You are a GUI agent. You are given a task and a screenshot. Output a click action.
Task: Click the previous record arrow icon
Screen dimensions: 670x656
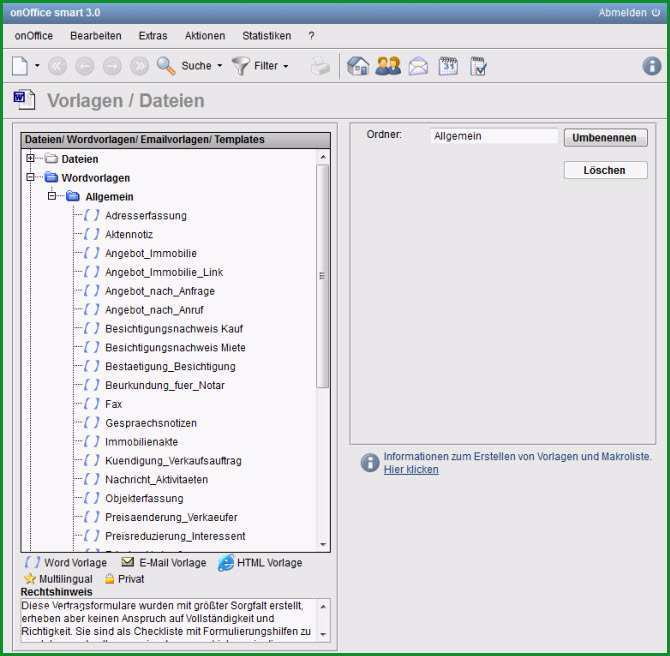click(85, 66)
